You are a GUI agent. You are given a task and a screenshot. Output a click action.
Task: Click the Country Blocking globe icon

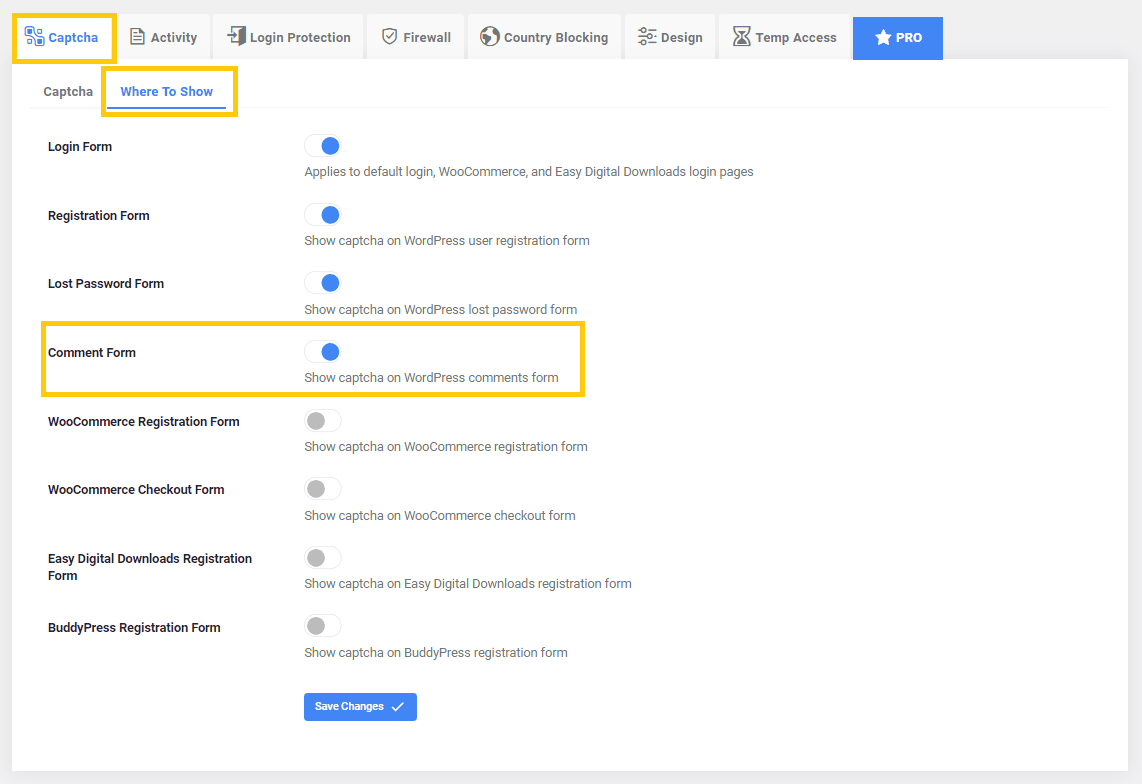coord(489,37)
